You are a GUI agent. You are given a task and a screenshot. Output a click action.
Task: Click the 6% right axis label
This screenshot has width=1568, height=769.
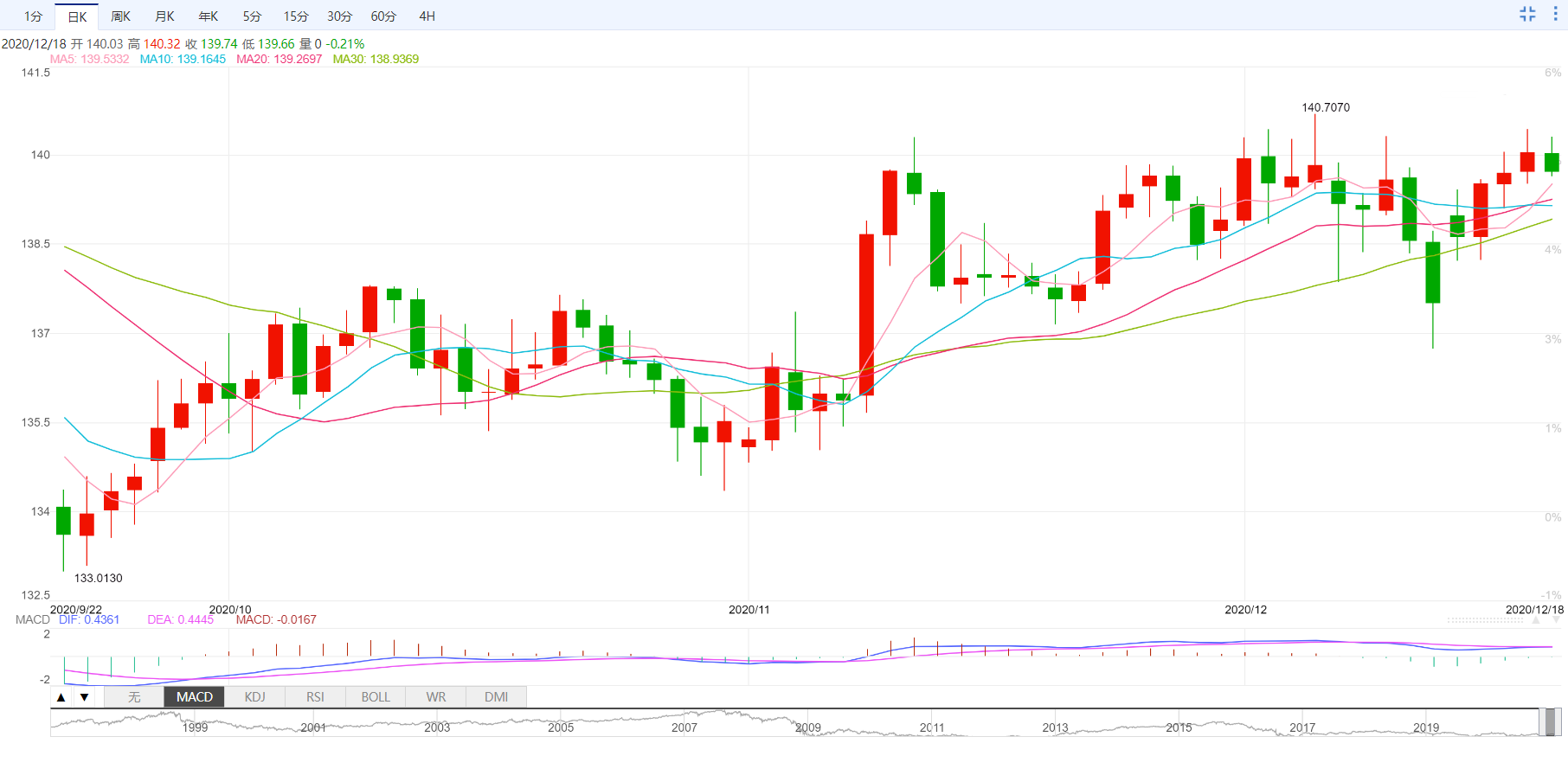point(1553,73)
